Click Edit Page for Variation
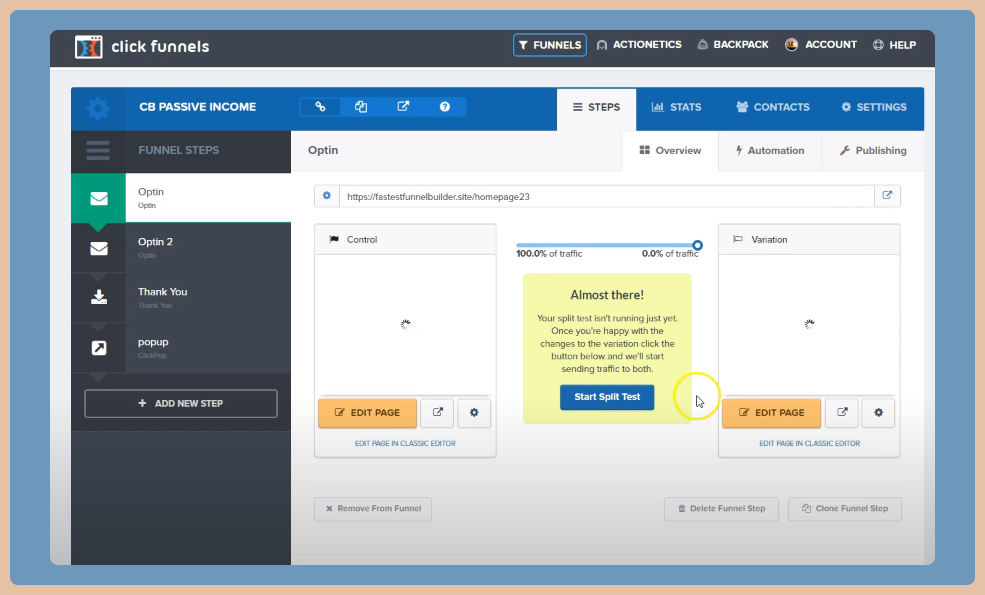Image resolution: width=985 pixels, height=595 pixels. coord(771,413)
